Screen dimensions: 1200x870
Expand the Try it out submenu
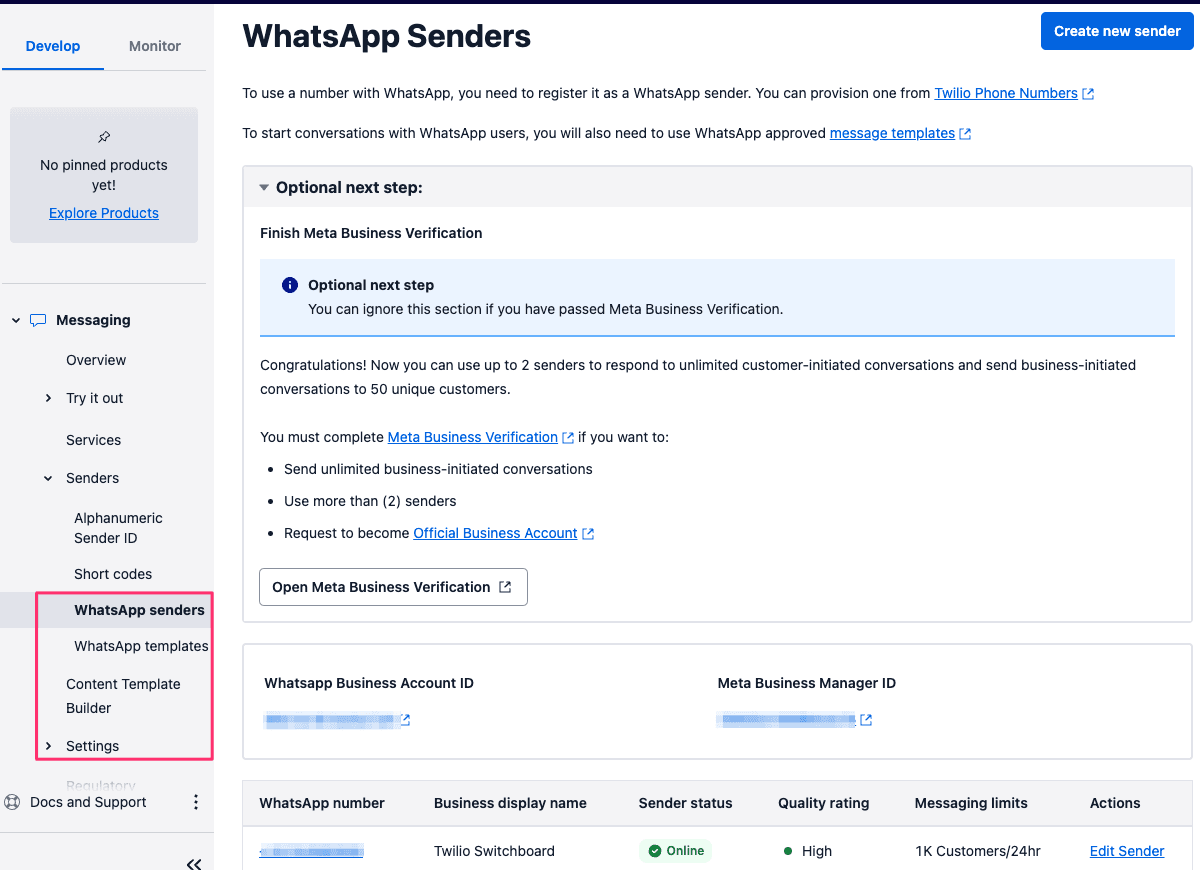(49, 398)
